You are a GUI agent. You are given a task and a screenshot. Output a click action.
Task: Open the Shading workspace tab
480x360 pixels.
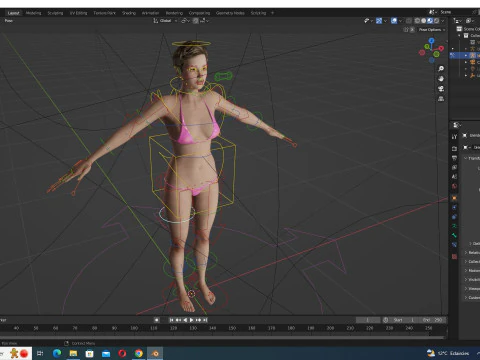pos(129,13)
